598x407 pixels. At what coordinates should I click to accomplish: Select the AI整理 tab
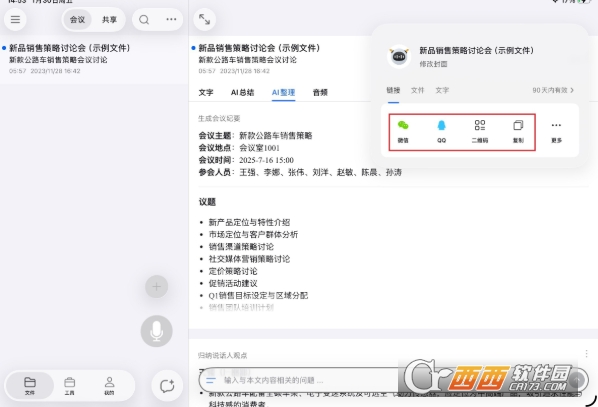283,92
